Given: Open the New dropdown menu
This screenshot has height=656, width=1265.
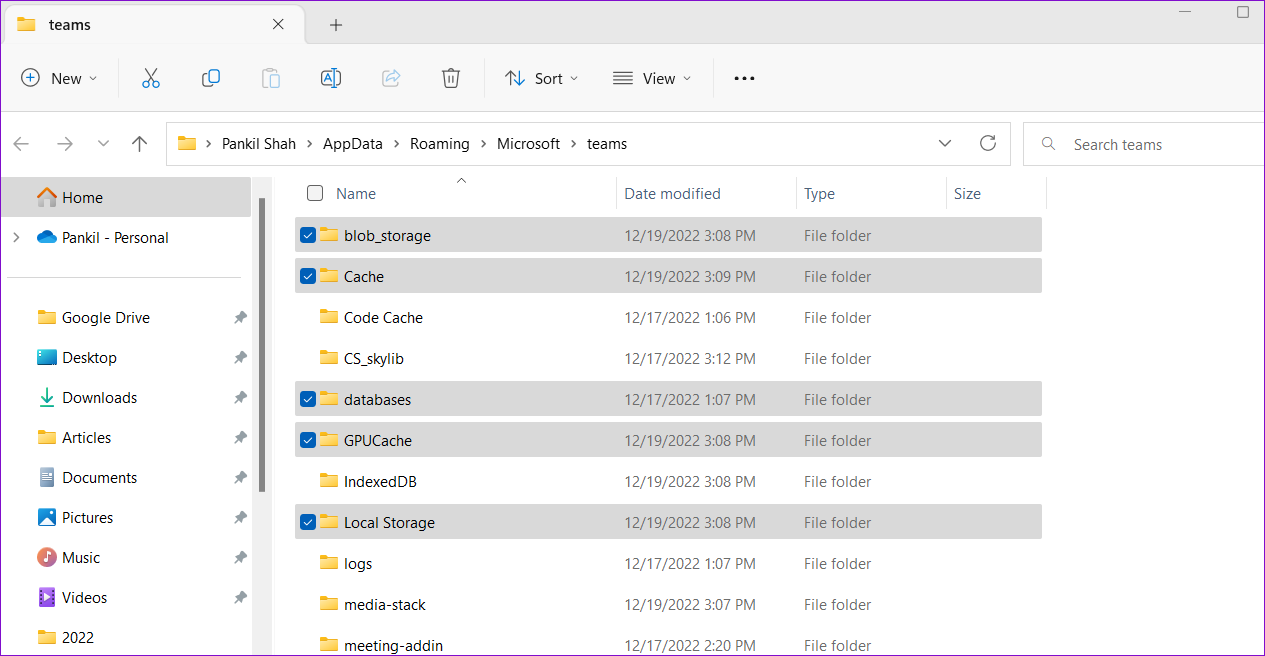Looking at the screenshot, I should tap(60, 78).
